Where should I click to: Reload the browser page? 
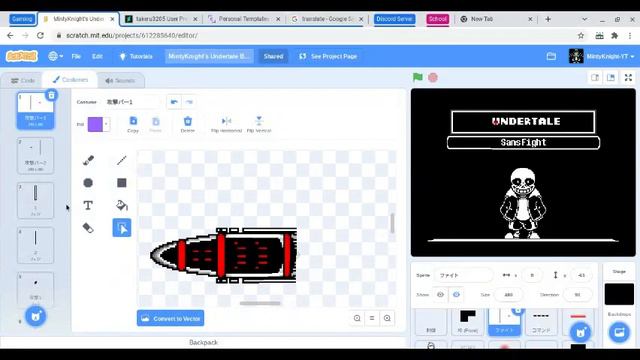click(40, 36)
